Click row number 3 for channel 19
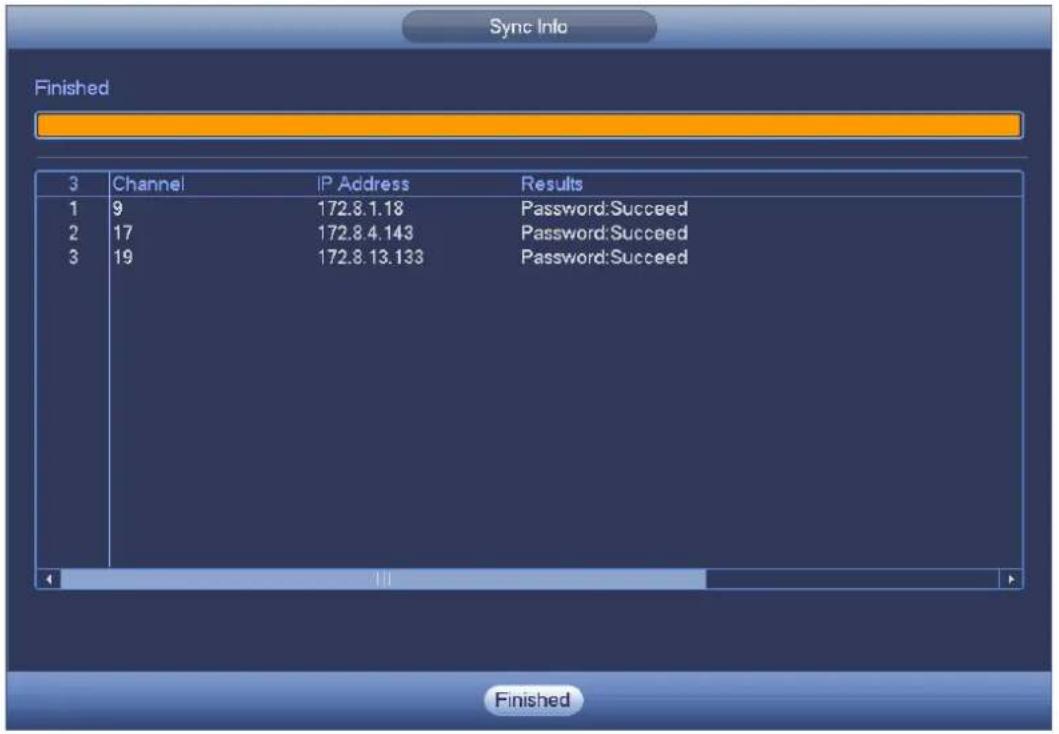The image size is (1059, 734). click(x=73, y=257)
